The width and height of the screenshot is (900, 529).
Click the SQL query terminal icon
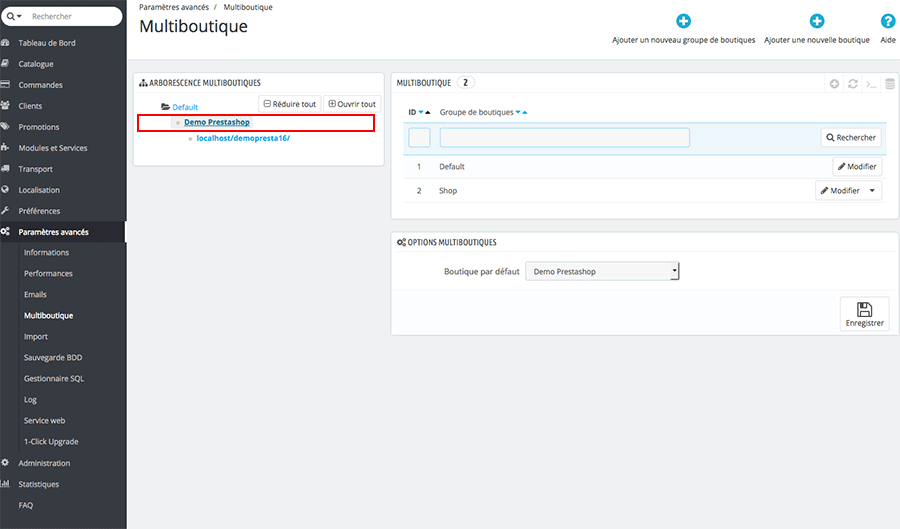(871, 84)
